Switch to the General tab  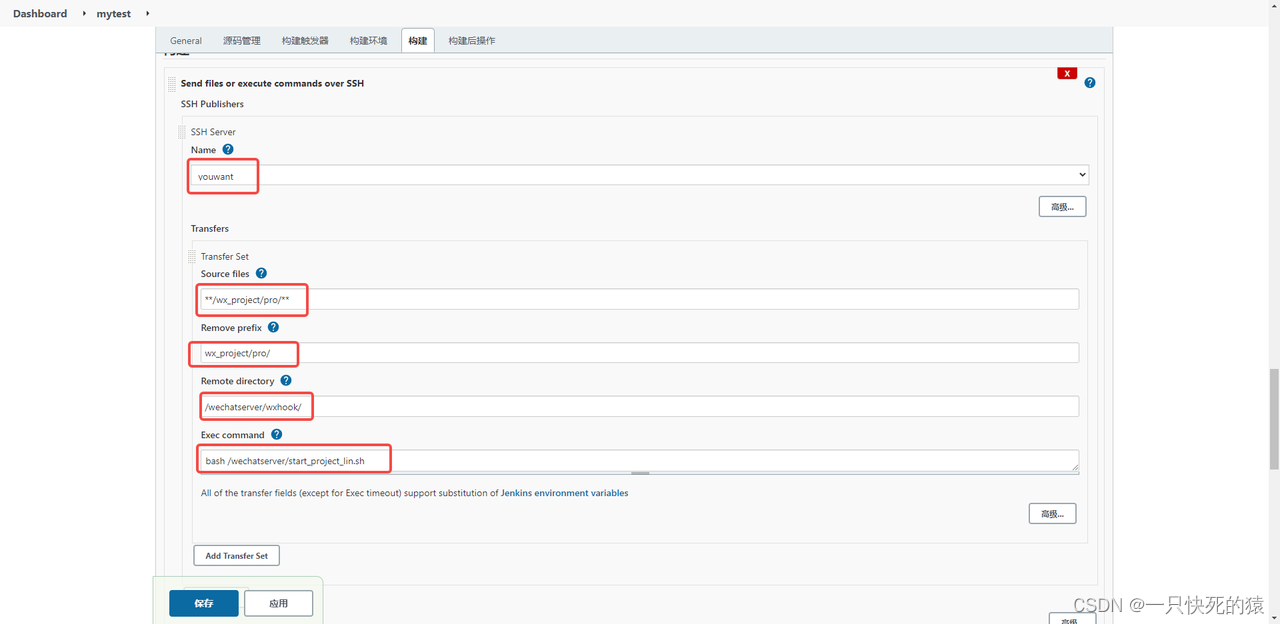click(x=186, y=41)
